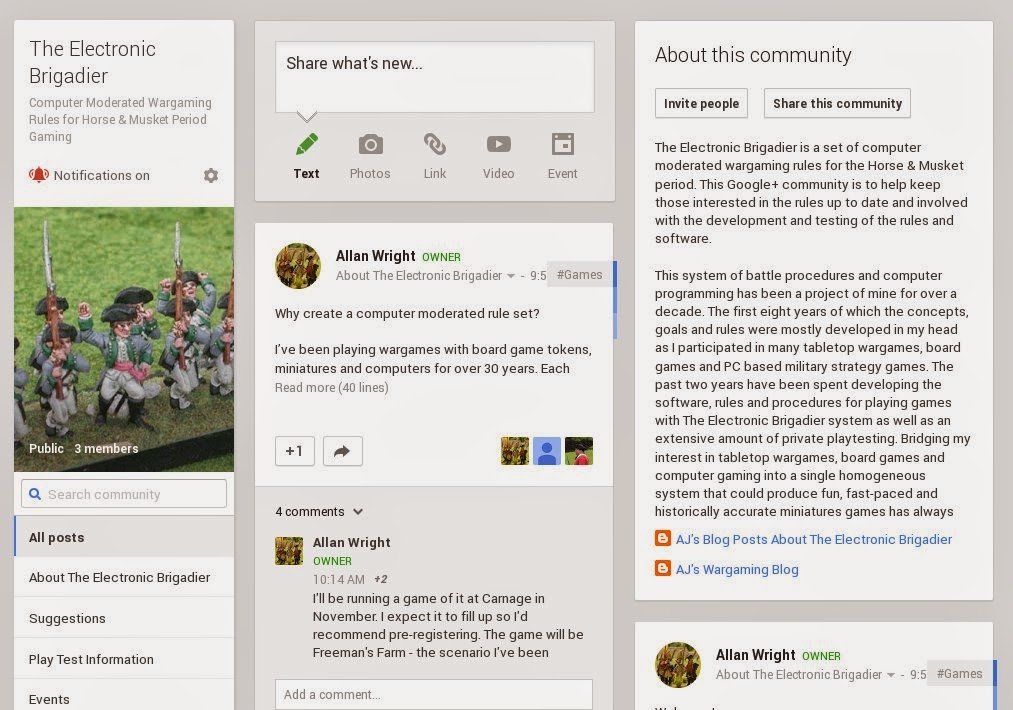Screen dimensions: 1013x710
Task: Open avatar on second Allan Wright post
Action: point(678,664)
